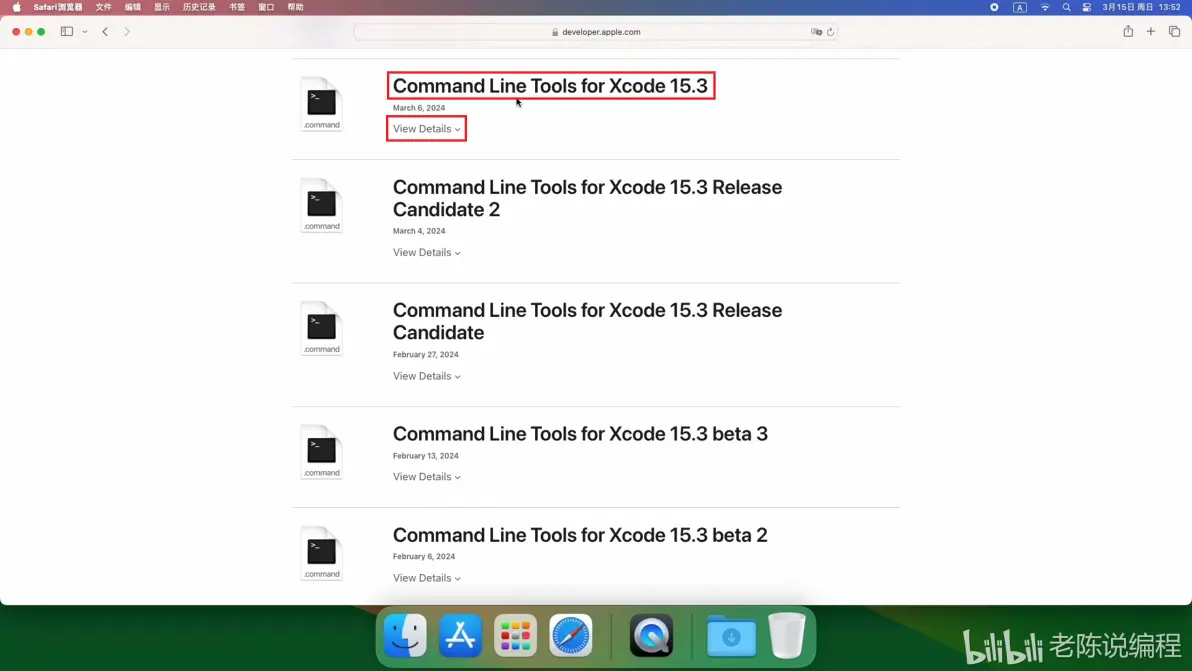The width and height of the screenshot is (1192, 671).
Task: Toggle the Safari sidebar
Action: 67,32
